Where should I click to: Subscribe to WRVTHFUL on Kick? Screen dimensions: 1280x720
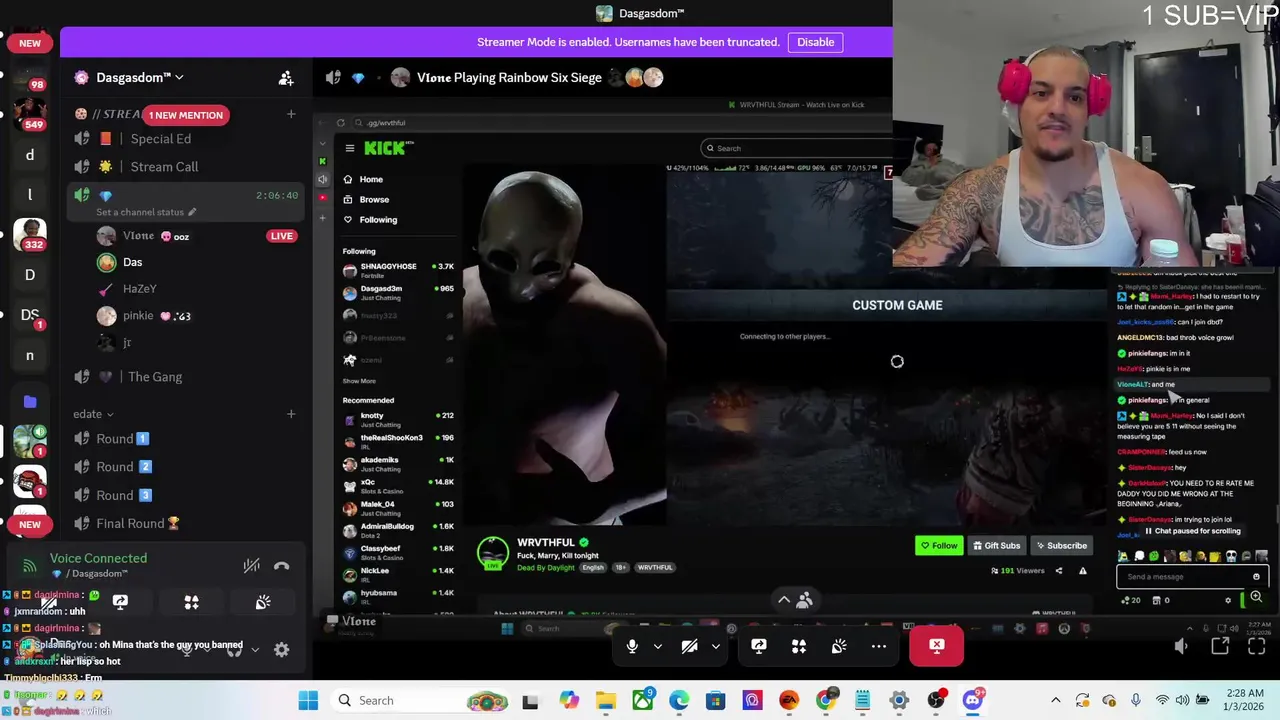1061,546
